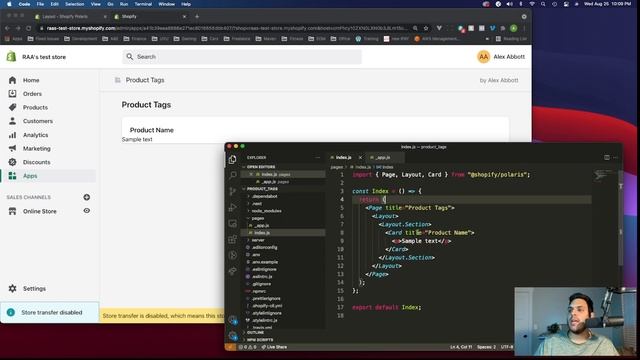
Task: Click the Wi-Fi icon in the menu bar
Action: [x=532, y=4]
